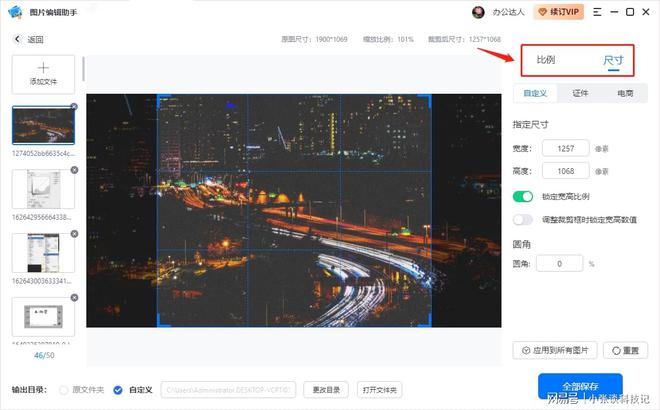The width and height of the screenshot is (660, 410).
Task: Toggle off 锁定宽高比例 lock aspect ratio
Action: tap(523, 197)
